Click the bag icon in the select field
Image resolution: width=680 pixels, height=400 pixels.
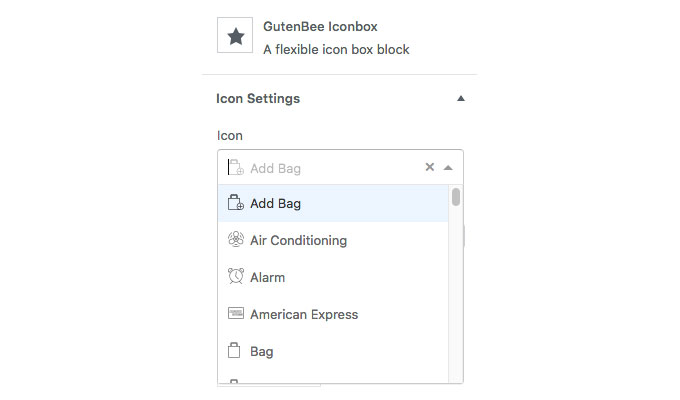click(x=236, y=167)
